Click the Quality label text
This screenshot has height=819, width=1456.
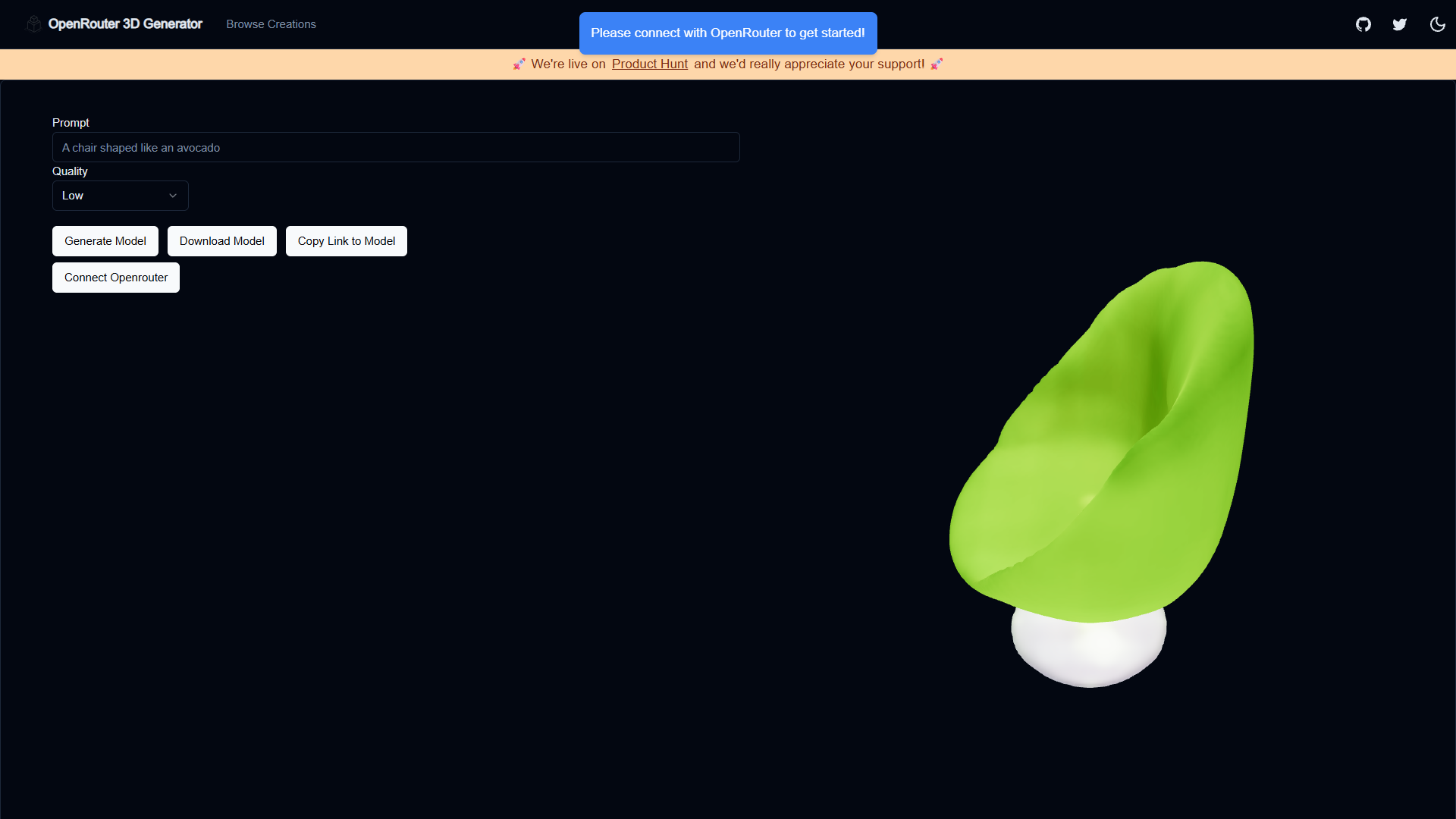point(70,171)
